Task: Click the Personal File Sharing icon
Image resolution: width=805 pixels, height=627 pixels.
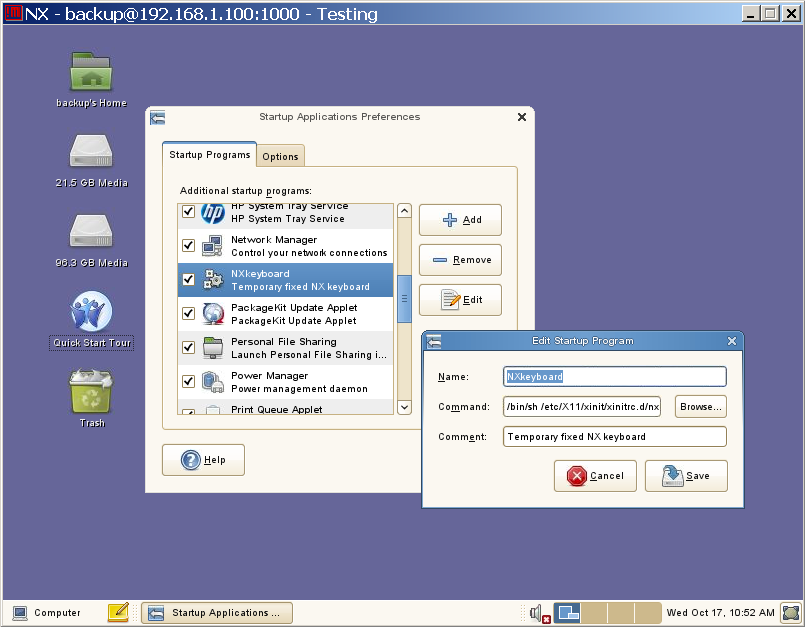Action: (x=213, y=348)
